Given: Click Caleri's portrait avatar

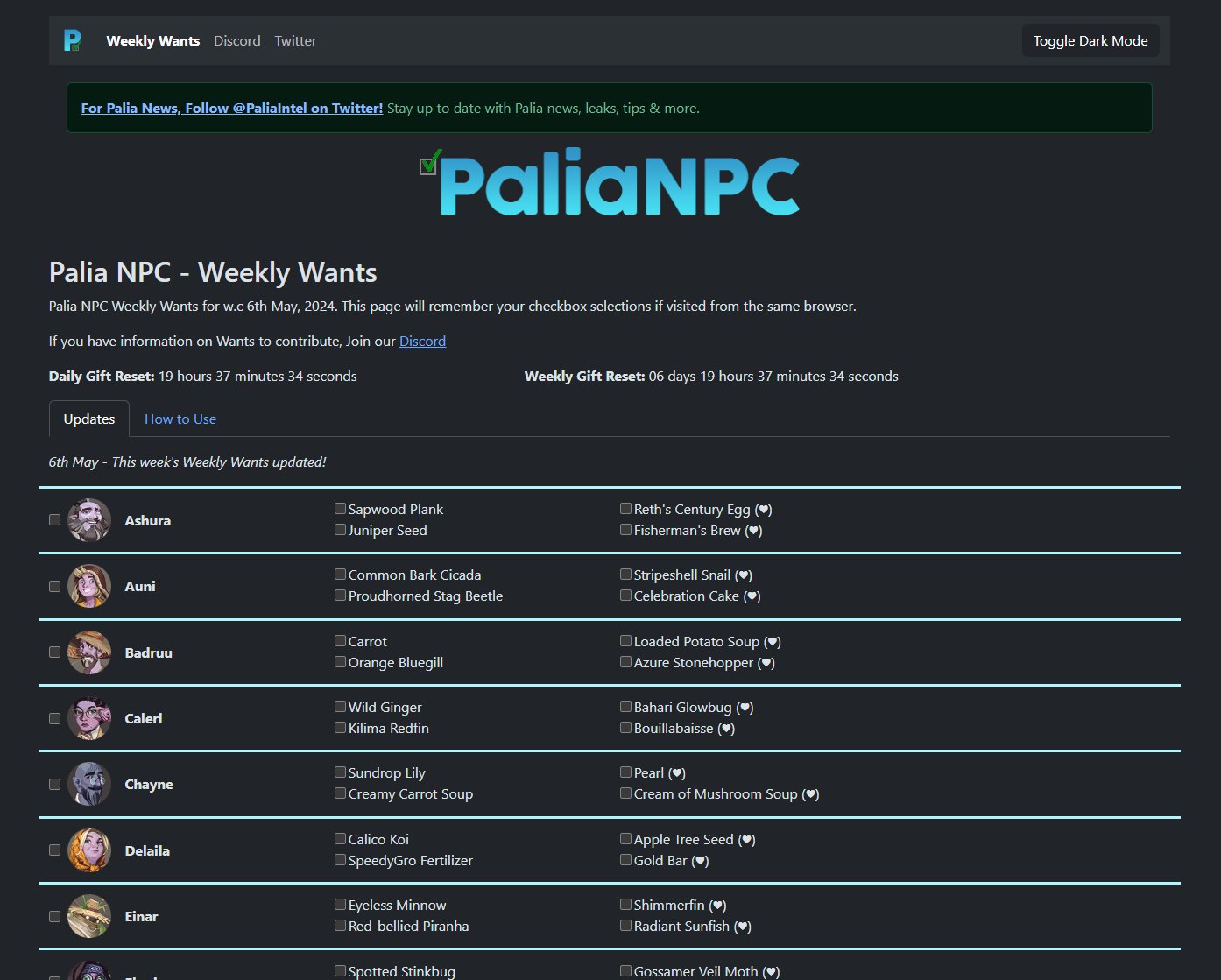Looking at the screenshot, I should 89,718.
